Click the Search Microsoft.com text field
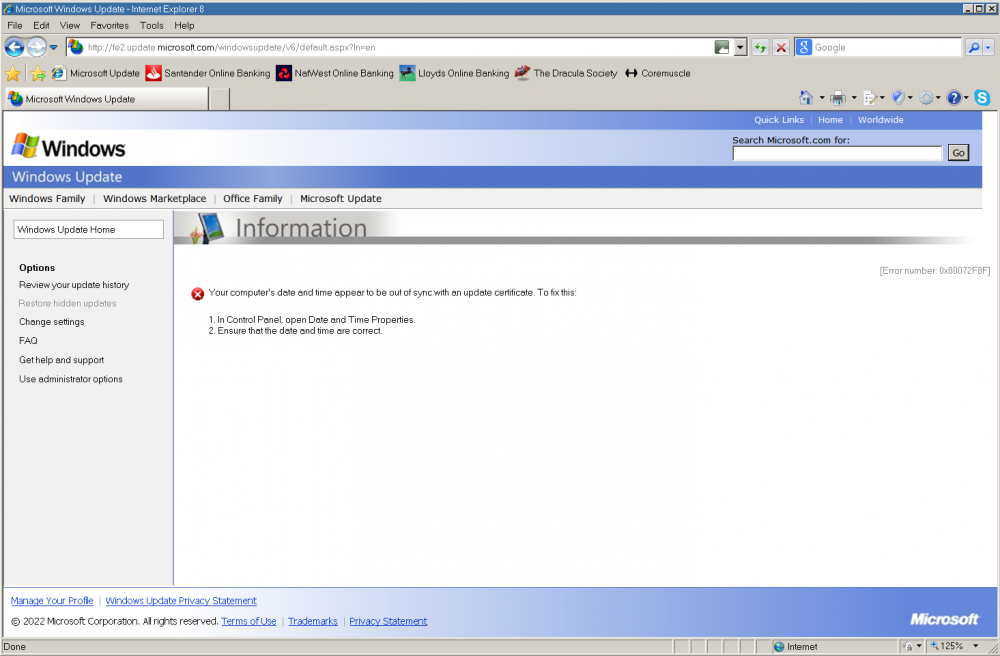Image resolution: width=1000 pixels, height=656 pixels. 837,153
